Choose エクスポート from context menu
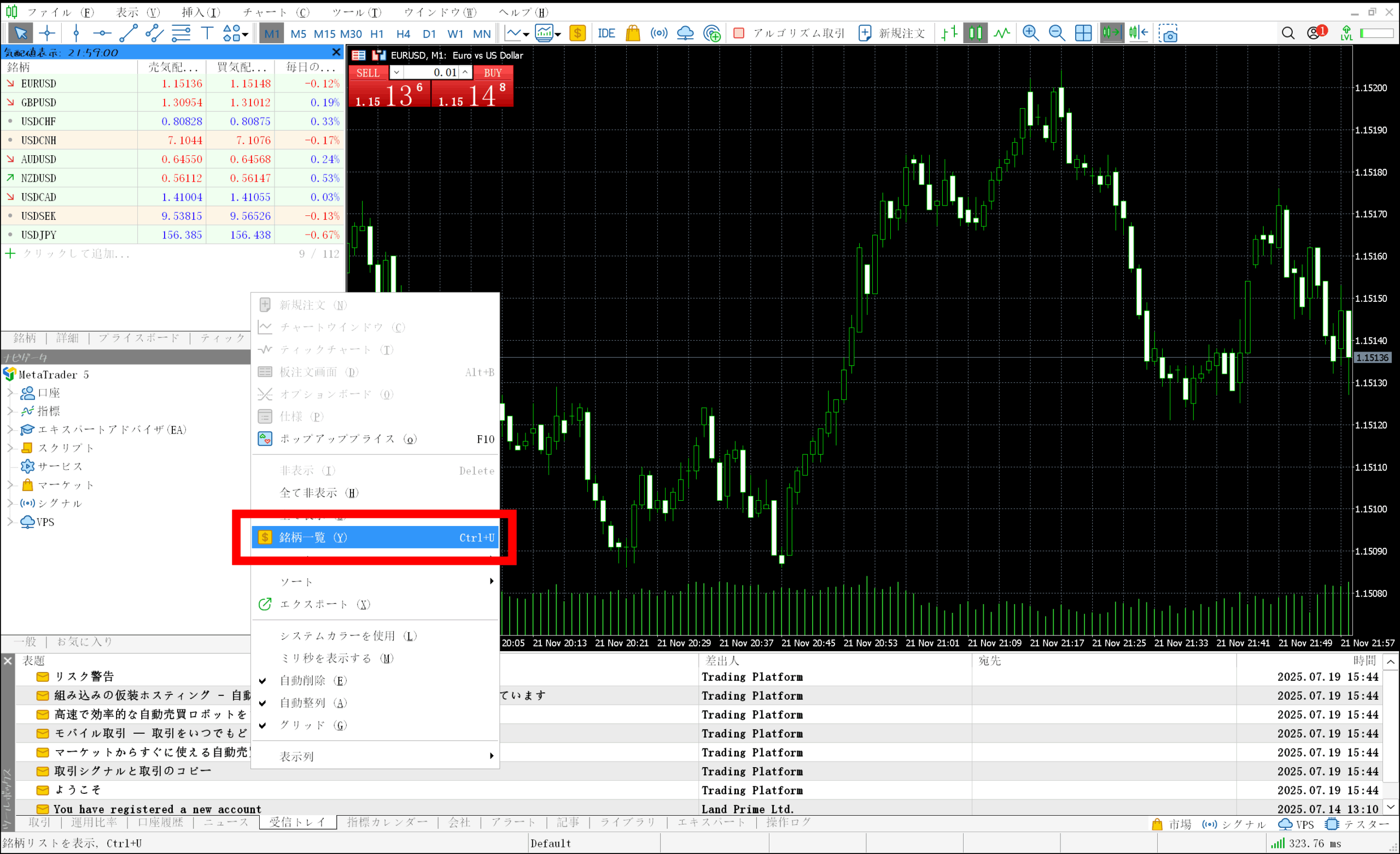The height and width of the screenshot is (854, 1400). click(x=375, y=604)
